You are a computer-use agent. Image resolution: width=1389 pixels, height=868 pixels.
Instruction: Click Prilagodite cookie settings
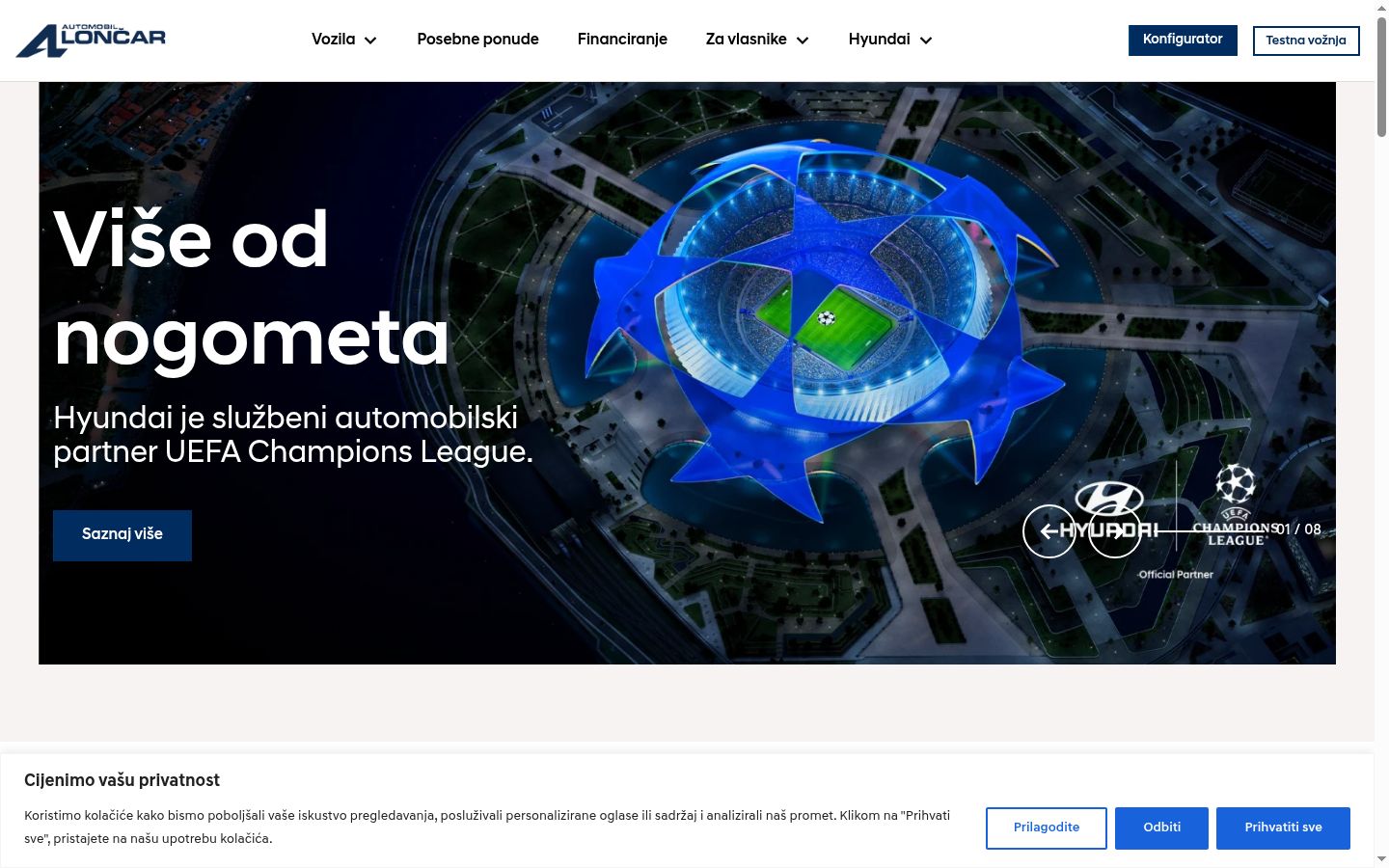(1047, 827)
